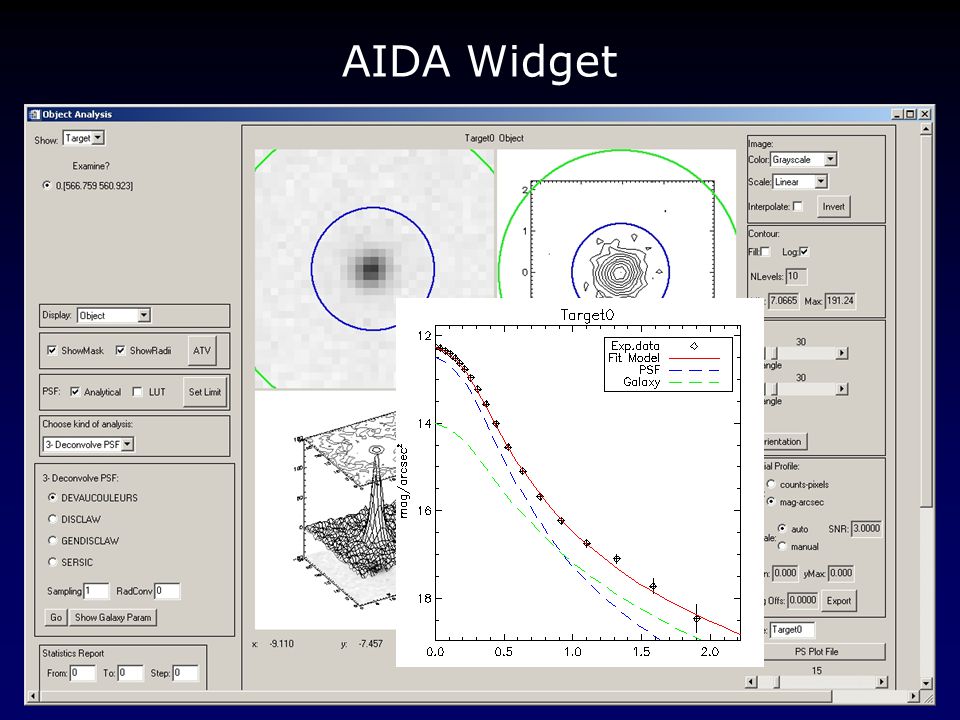Click the ATV button

[201, 351]
